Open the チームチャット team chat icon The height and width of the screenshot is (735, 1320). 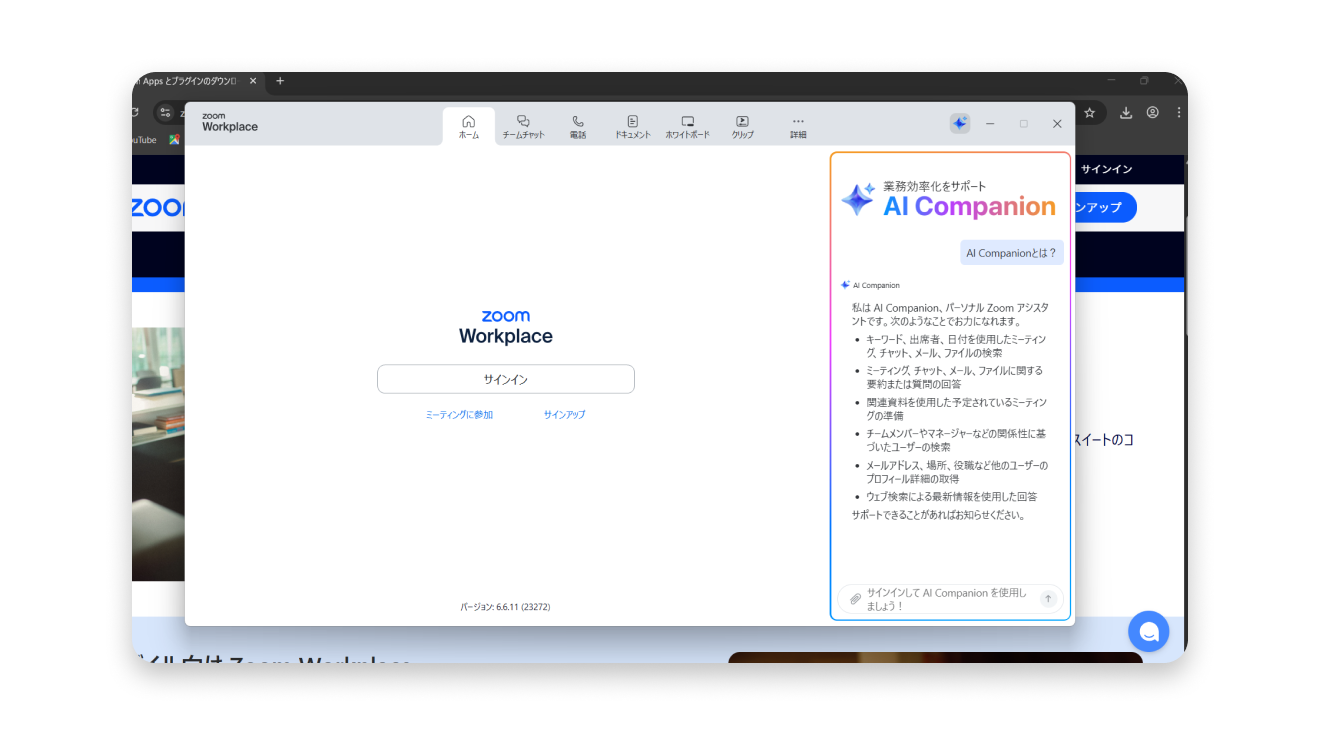pyautogui.click(x=523, y=126)
